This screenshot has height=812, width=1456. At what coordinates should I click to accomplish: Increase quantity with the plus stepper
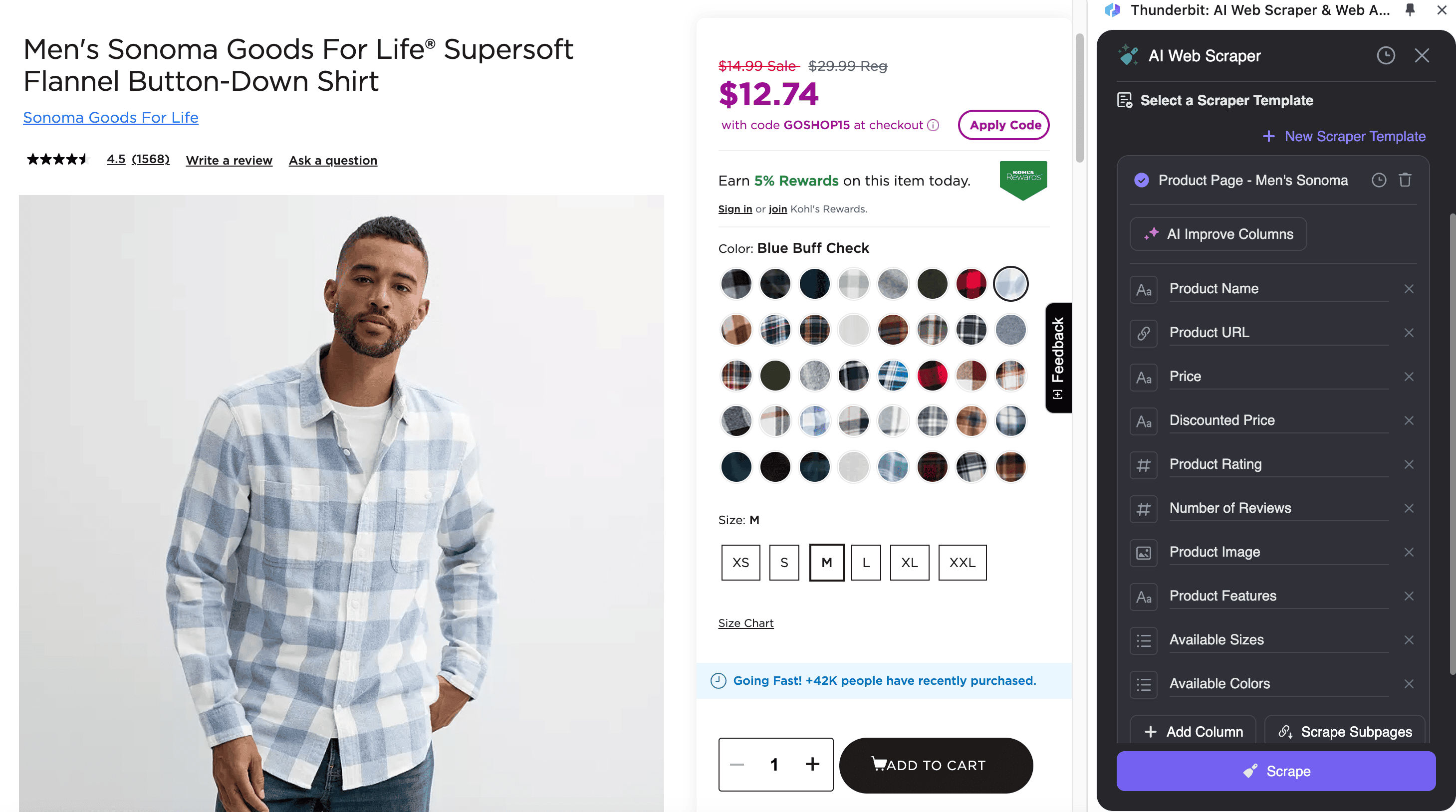tap(812, 764)
